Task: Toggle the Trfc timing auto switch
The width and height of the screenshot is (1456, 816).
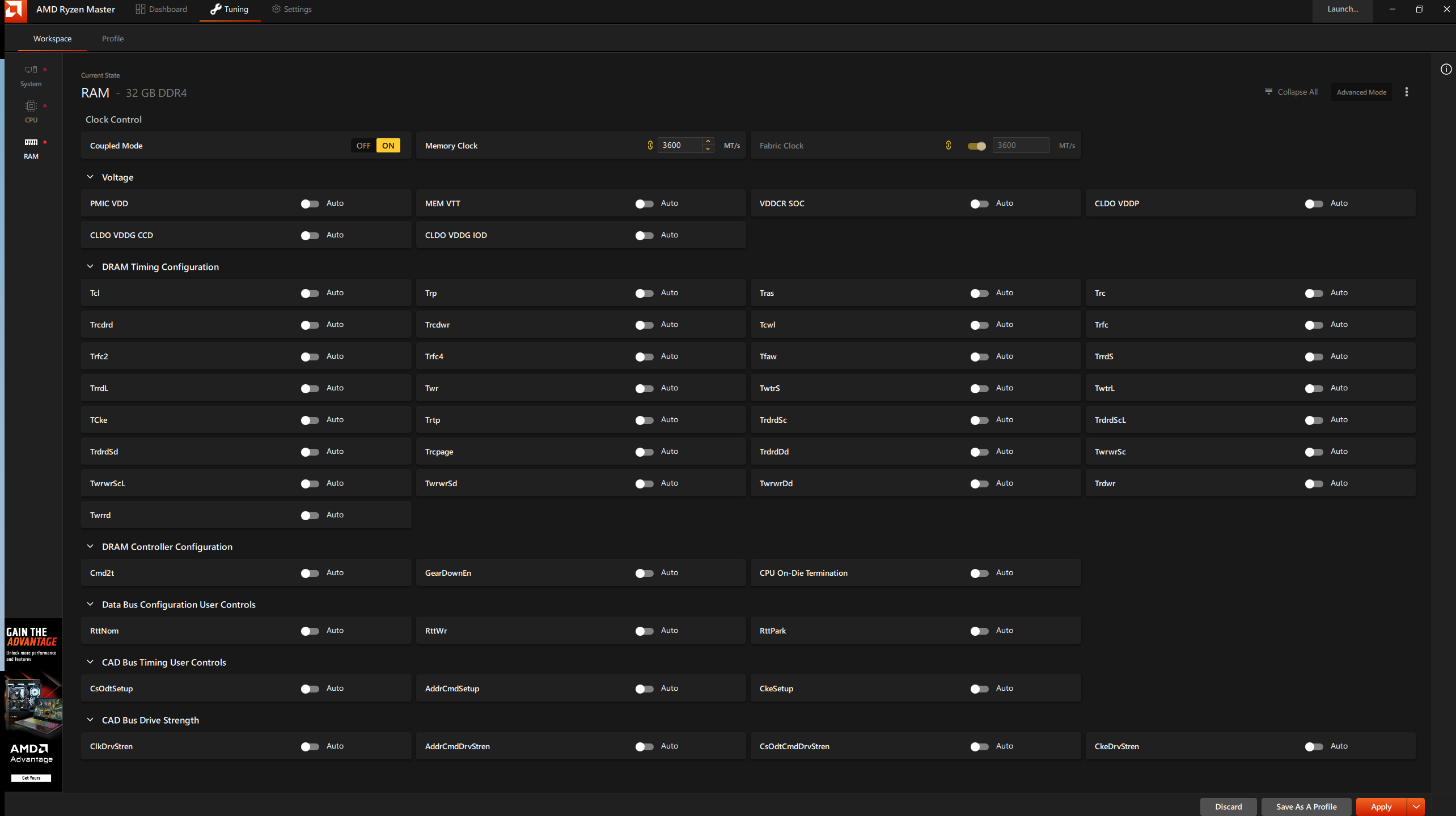Action: pos(1314,325)
